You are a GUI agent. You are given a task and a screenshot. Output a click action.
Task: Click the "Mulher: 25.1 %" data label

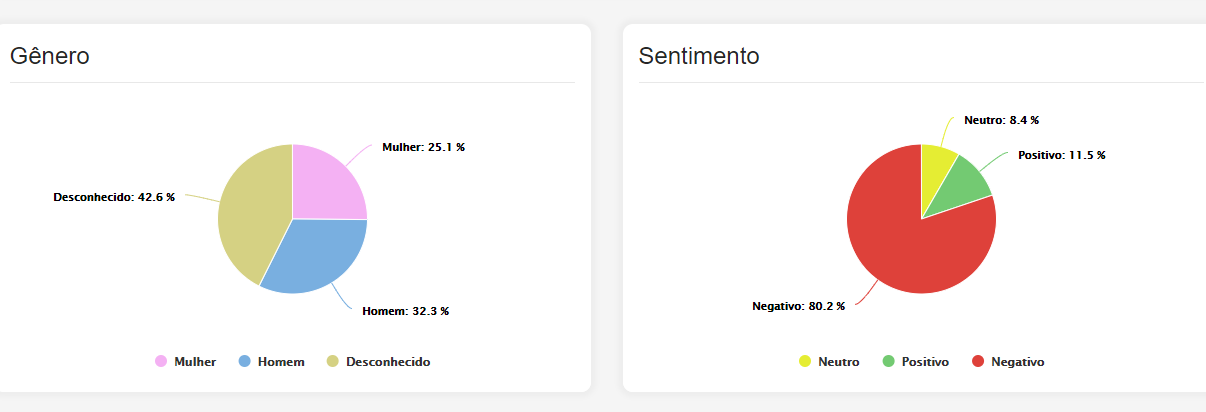[423, 147]
